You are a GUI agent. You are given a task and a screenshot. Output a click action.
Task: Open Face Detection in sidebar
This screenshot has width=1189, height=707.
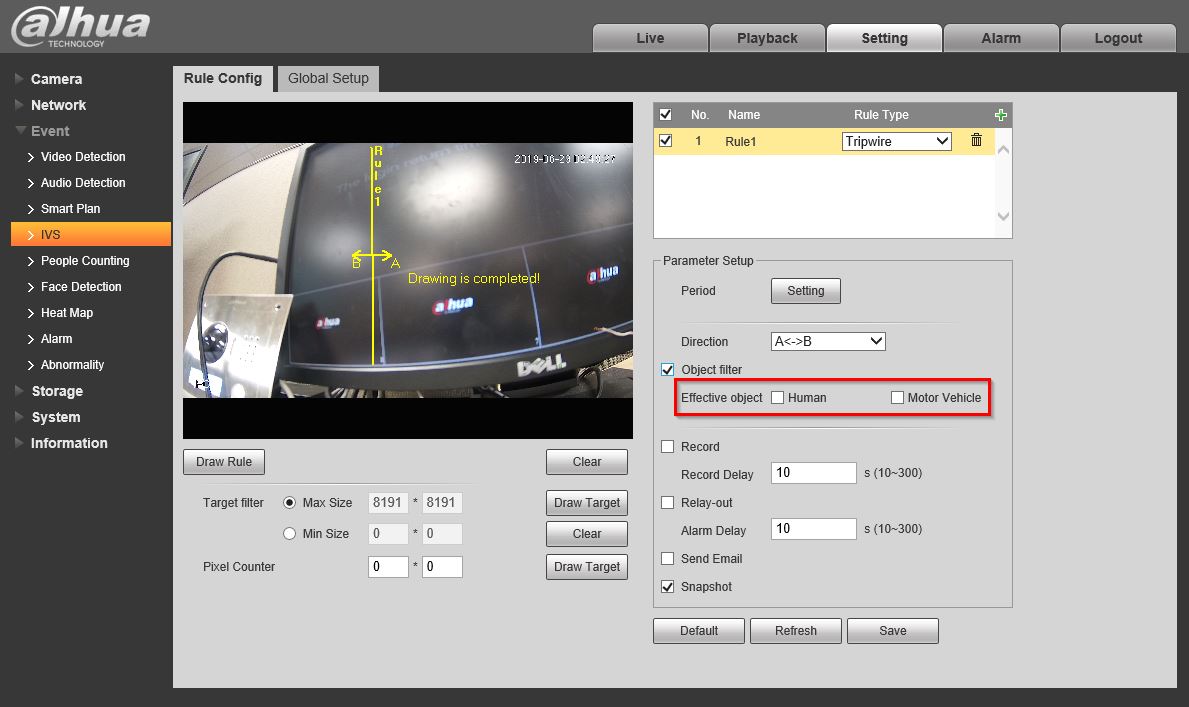pyautogui.click(x=81, y=287)
